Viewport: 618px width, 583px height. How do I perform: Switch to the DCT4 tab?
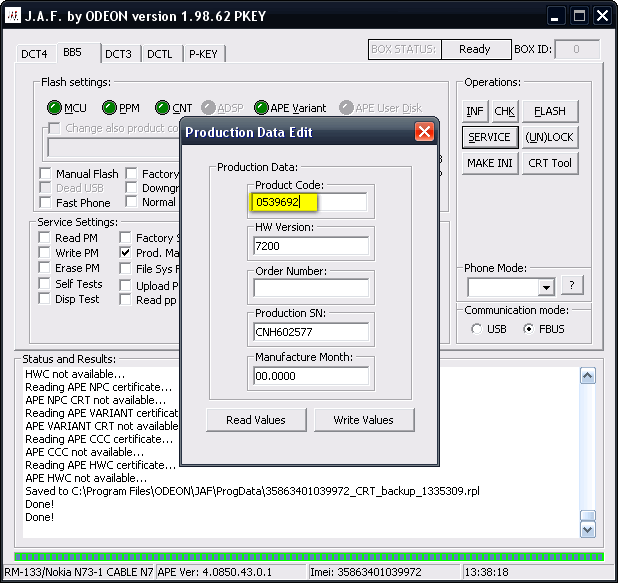coord(34,54)
